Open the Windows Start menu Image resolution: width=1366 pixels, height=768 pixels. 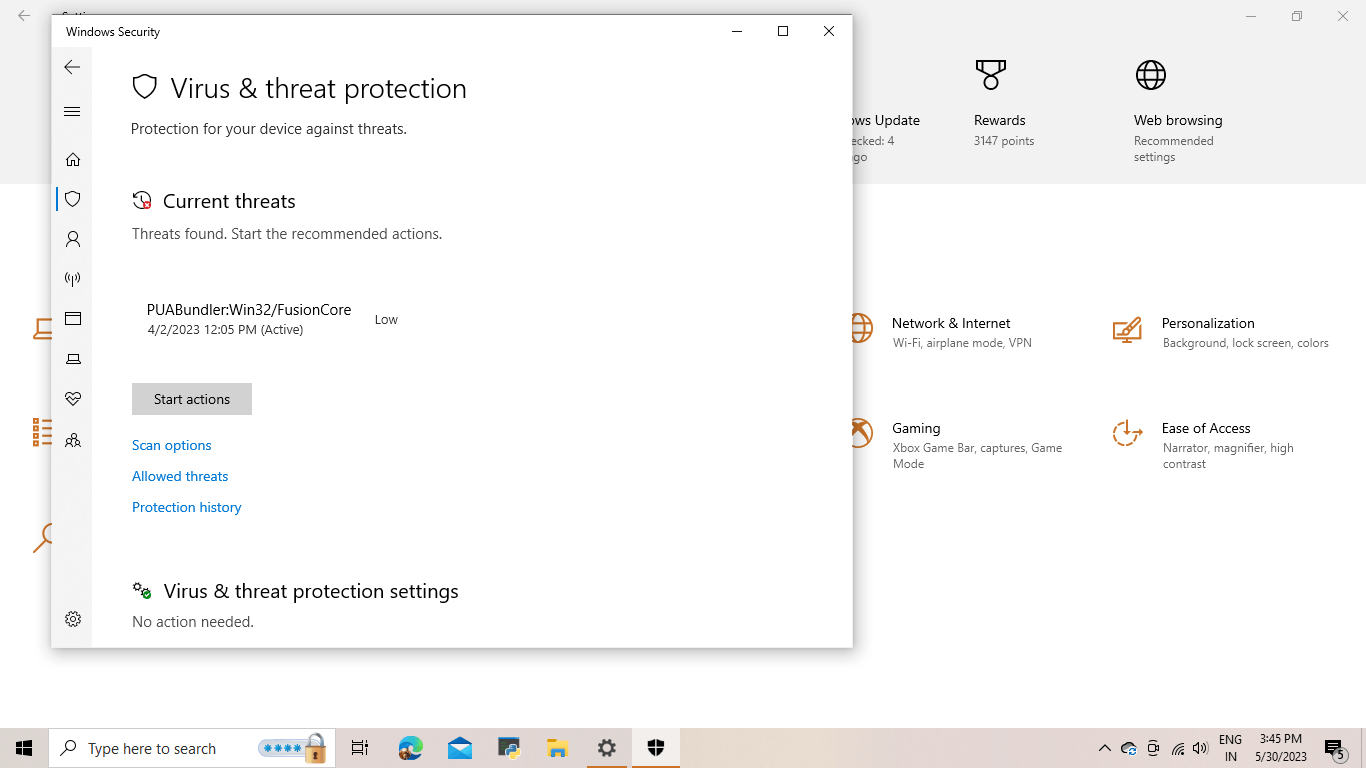24,748
